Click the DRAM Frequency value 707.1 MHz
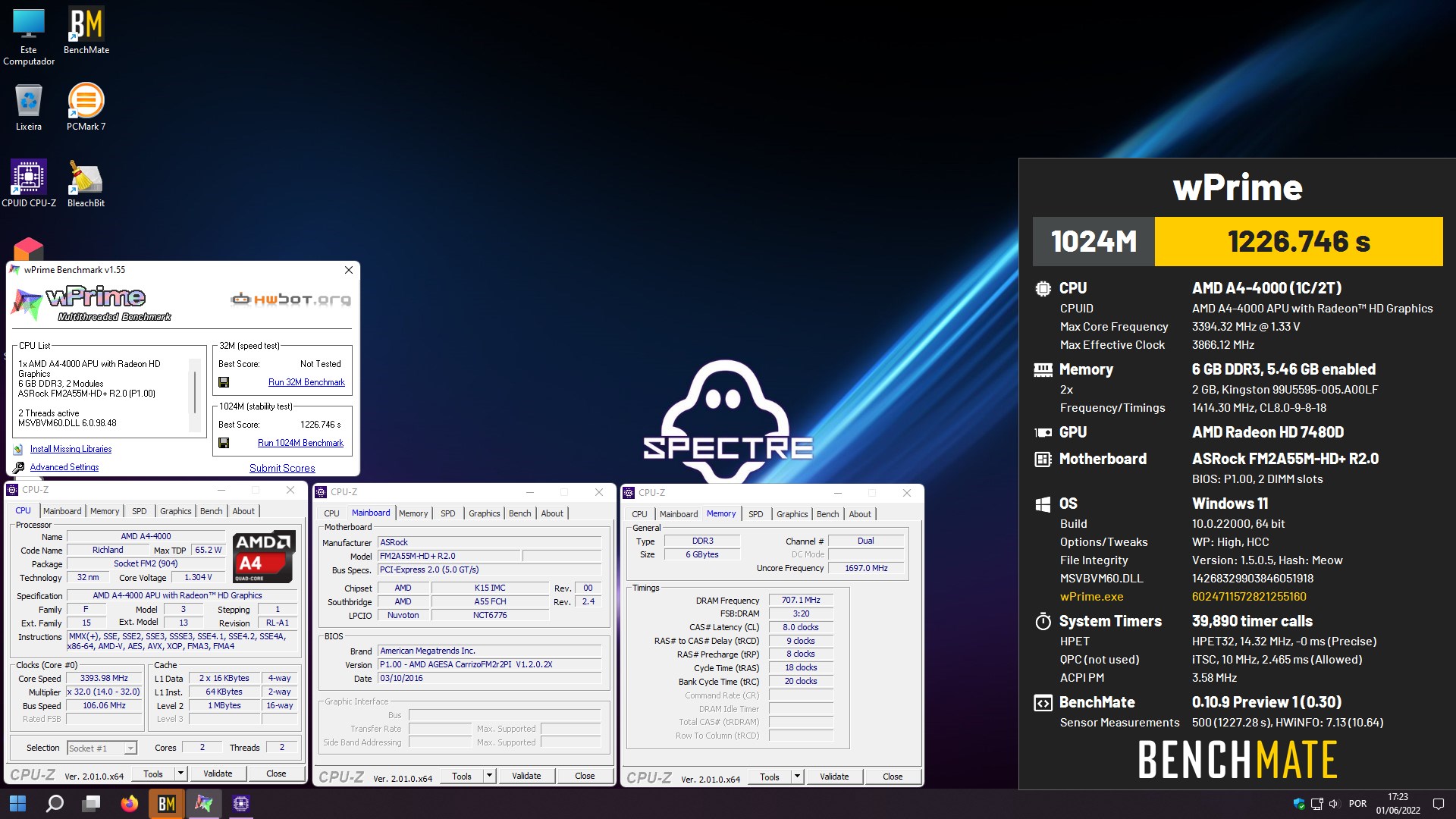The width and height of the screenshot is (1456, 819). (801, 600)
